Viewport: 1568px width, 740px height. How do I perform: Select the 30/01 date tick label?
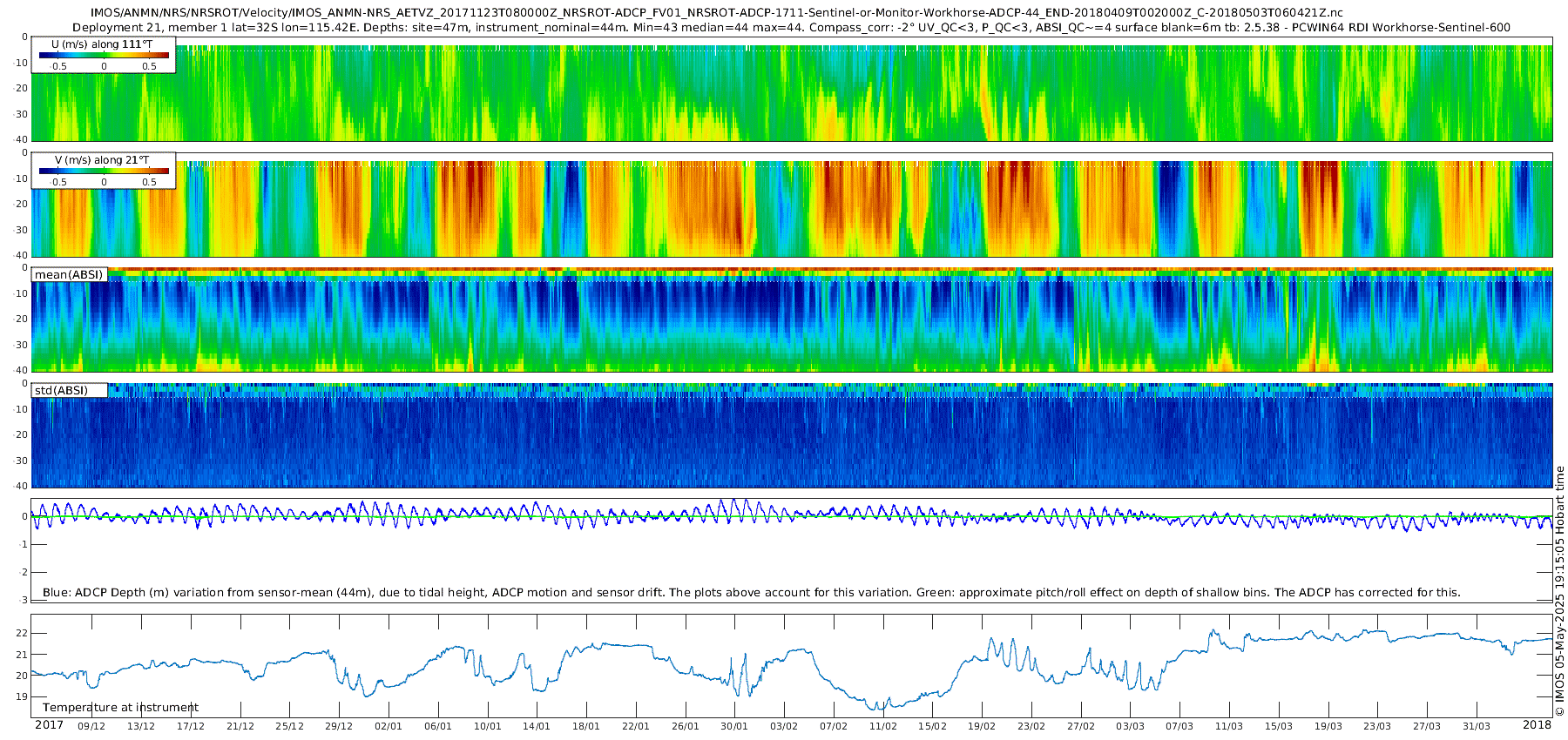point(734,726)
